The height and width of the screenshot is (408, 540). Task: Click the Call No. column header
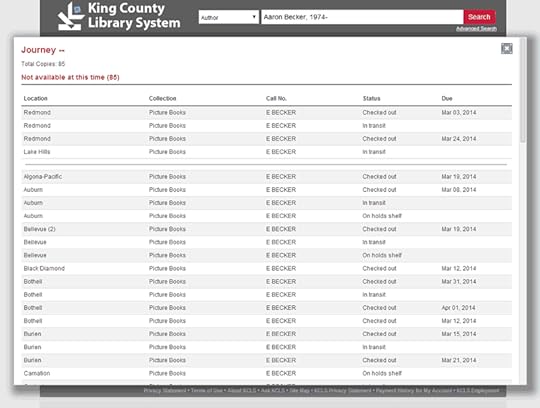click(x=276, y=98)
